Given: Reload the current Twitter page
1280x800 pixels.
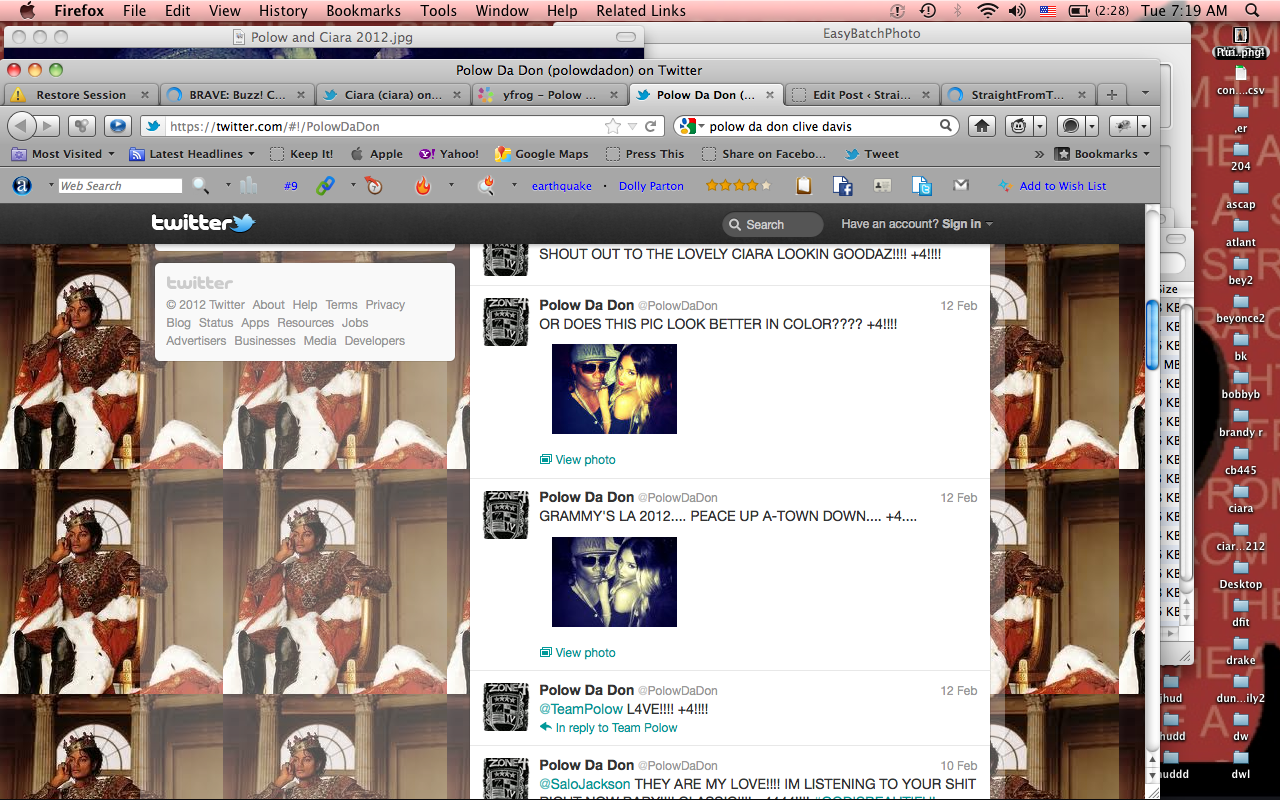Looking at the screenshot, I should tap(651, 126).
